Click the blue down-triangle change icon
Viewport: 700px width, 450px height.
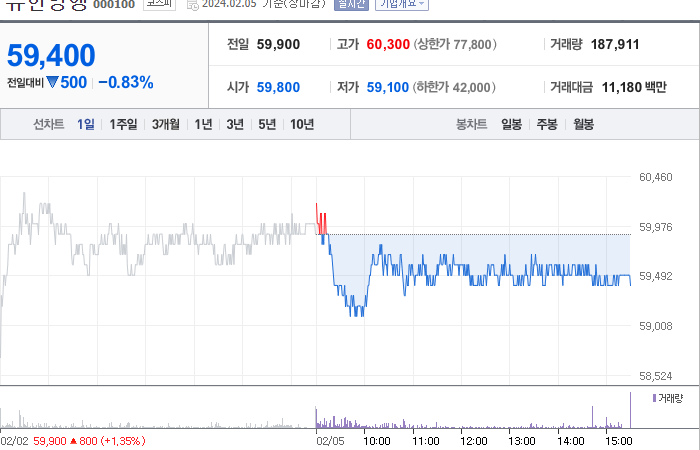pyautogui.click(x=53, y=82)
